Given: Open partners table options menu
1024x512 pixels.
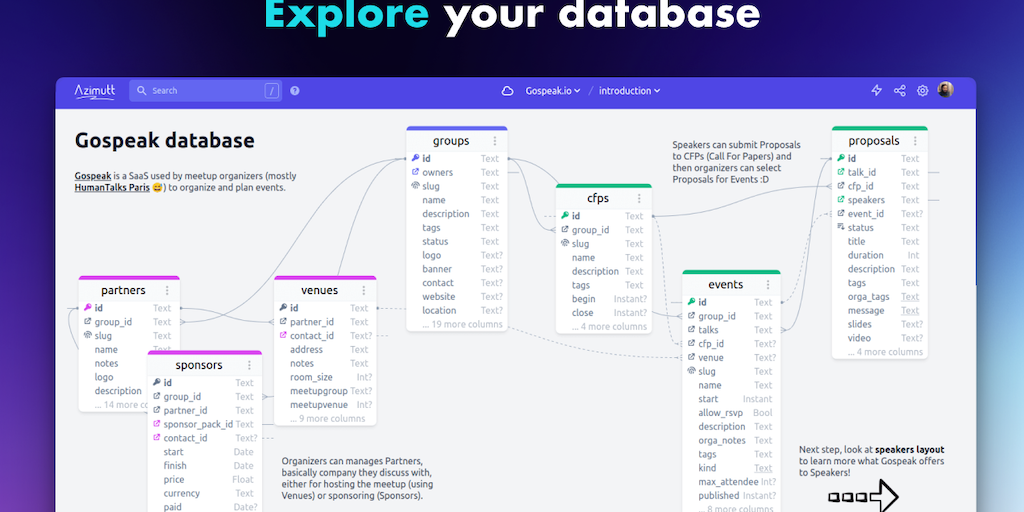Looking at the screenshot, I should [x=167, y=291].
